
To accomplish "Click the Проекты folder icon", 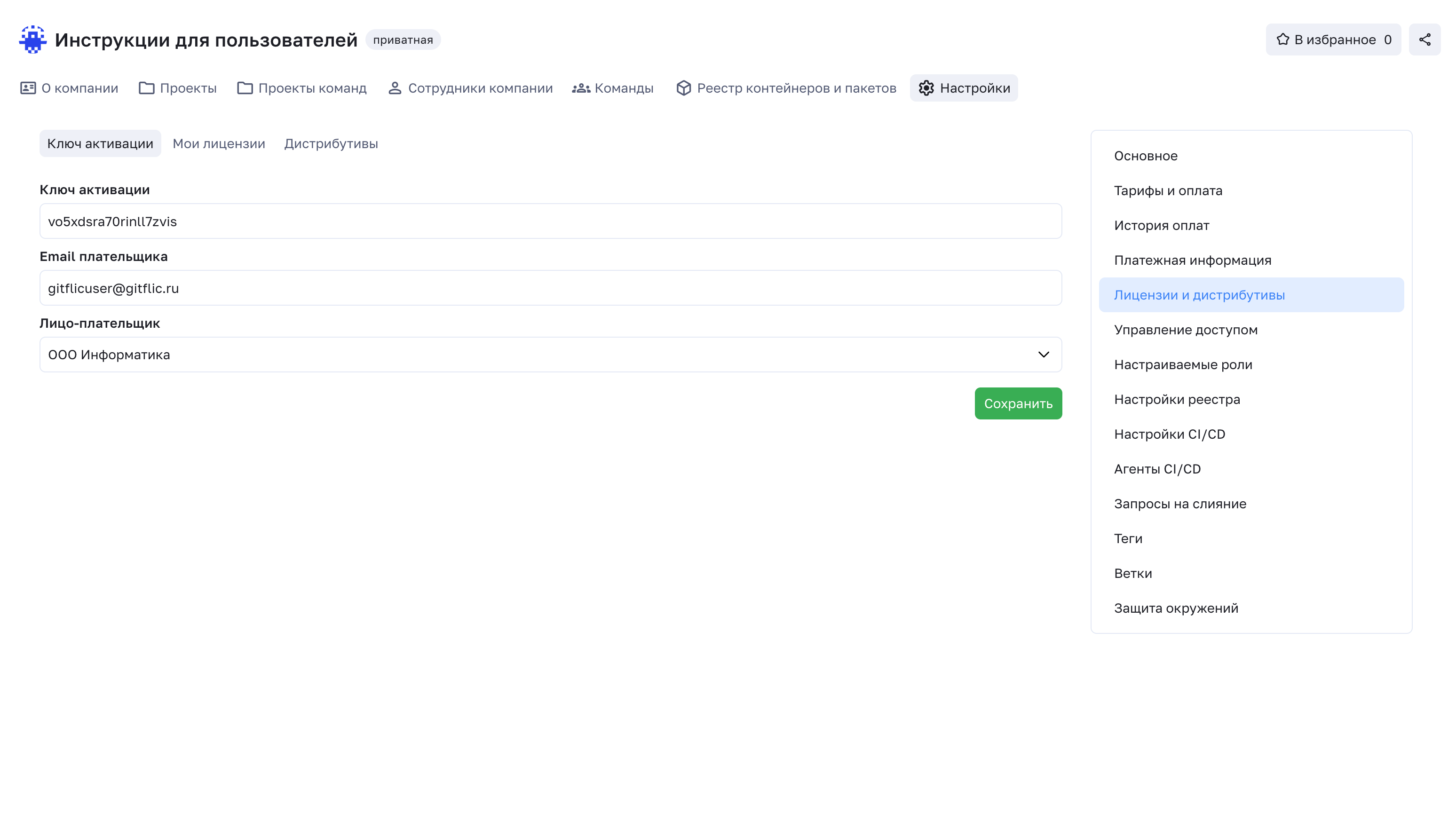I will coord(146,88).
